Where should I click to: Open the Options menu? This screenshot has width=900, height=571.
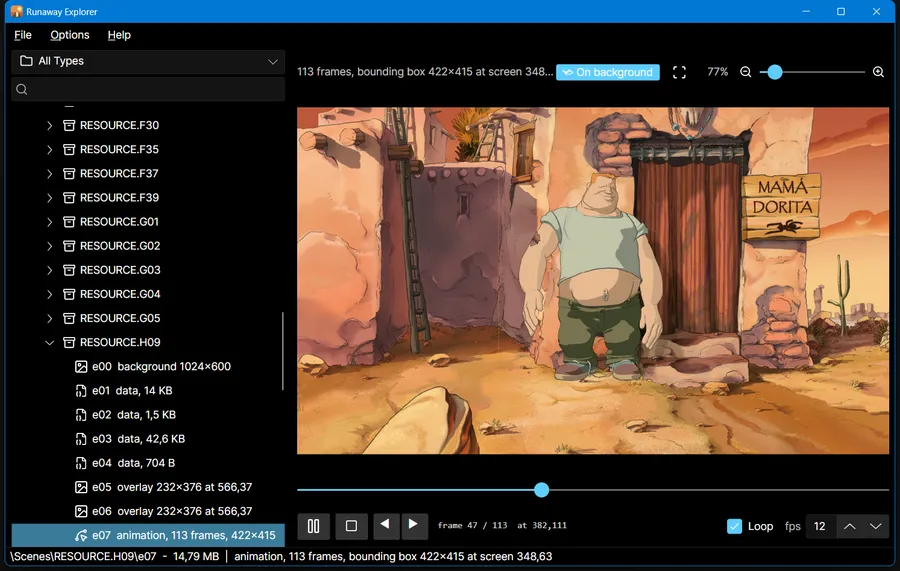click(x=69, y=35)
